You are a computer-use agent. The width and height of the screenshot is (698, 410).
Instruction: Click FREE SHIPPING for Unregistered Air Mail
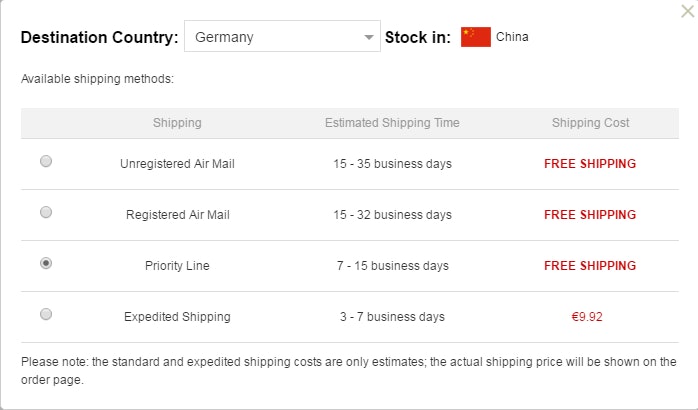pyautogui.click(x=590, y=164)
